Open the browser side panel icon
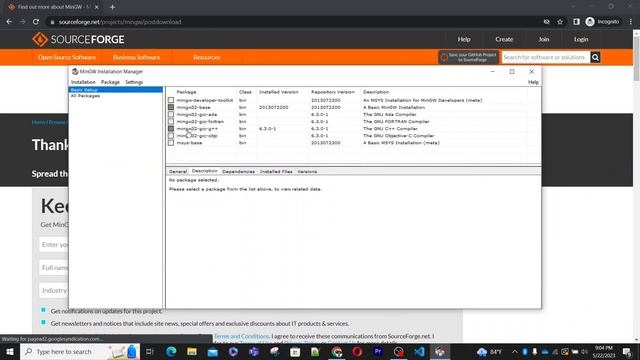This screenshot has width=640, height=360. [x=576, y=22]
